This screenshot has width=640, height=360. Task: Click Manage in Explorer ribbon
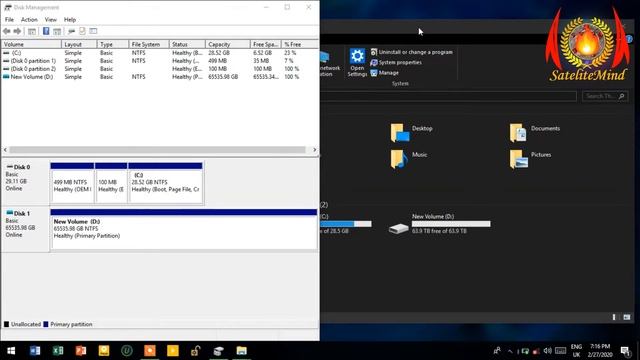(384, 73)
